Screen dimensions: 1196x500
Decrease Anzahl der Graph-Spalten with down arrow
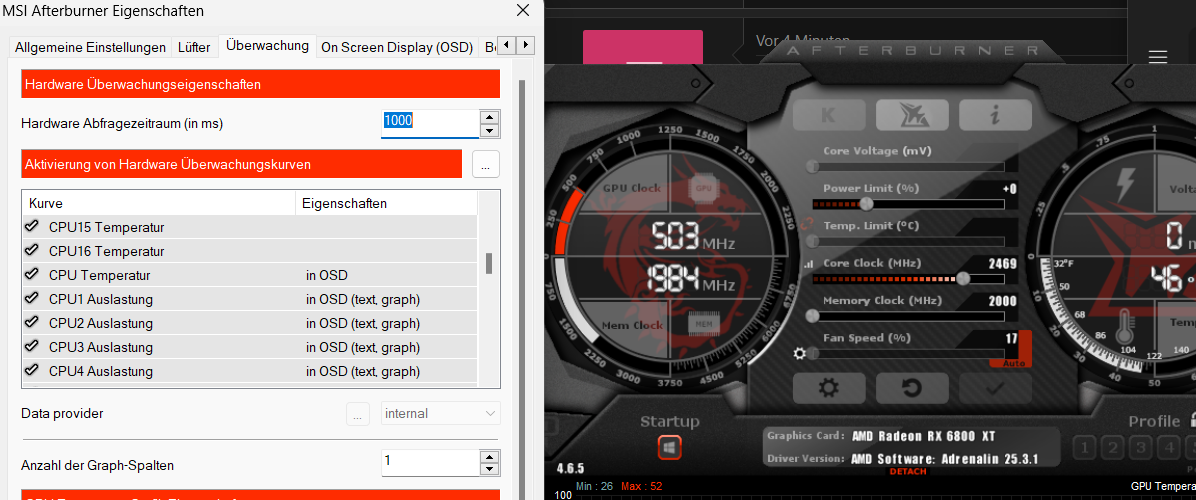tap(490, 470)
